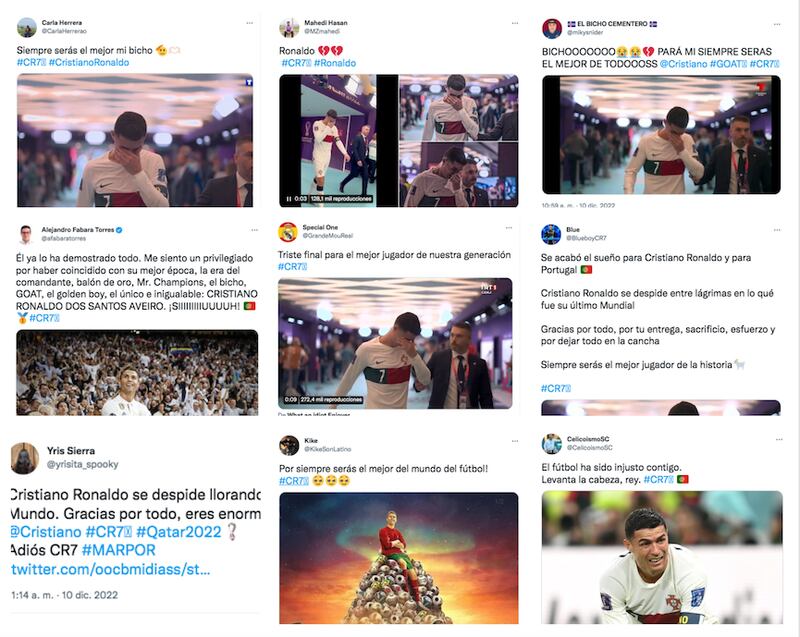Open Special One's Real Madrid avatar
The width and height of the screenshot is (800, 637).
click(288, 232)
